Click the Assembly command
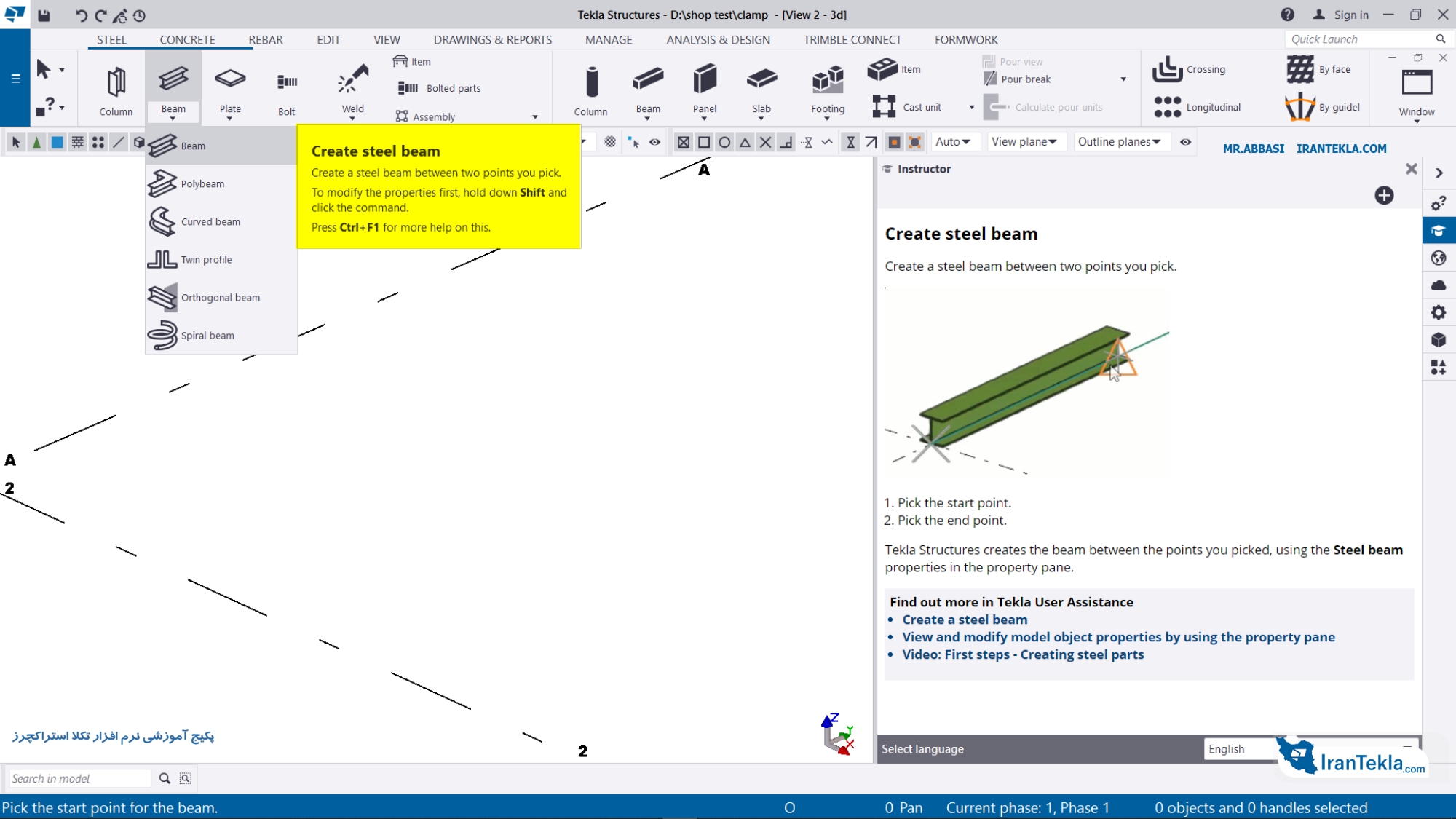Viewport: 1456px width, 819px height. [x=426, y=116]
